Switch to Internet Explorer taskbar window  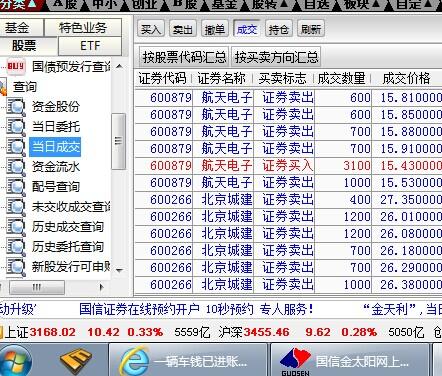click(x=189, y=361)
